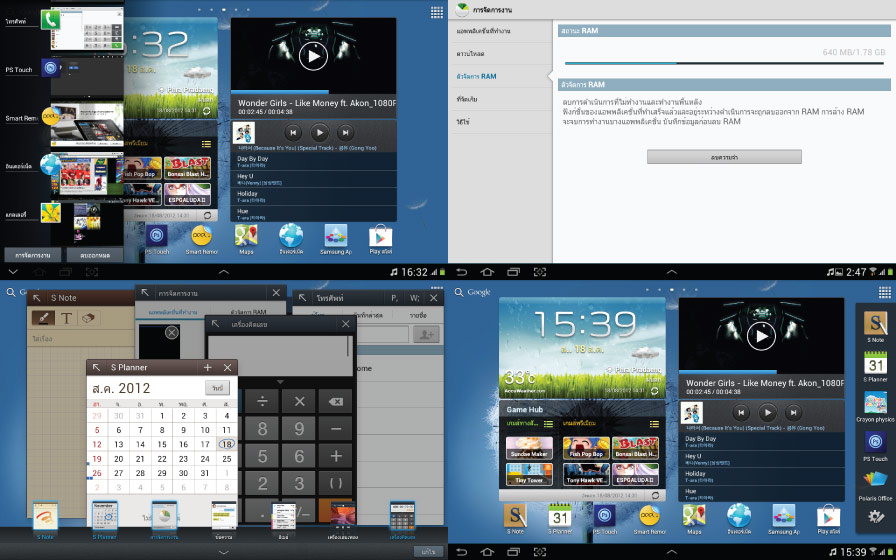Tap the edit button beside the mini-apps tray

tap(428, 552)
